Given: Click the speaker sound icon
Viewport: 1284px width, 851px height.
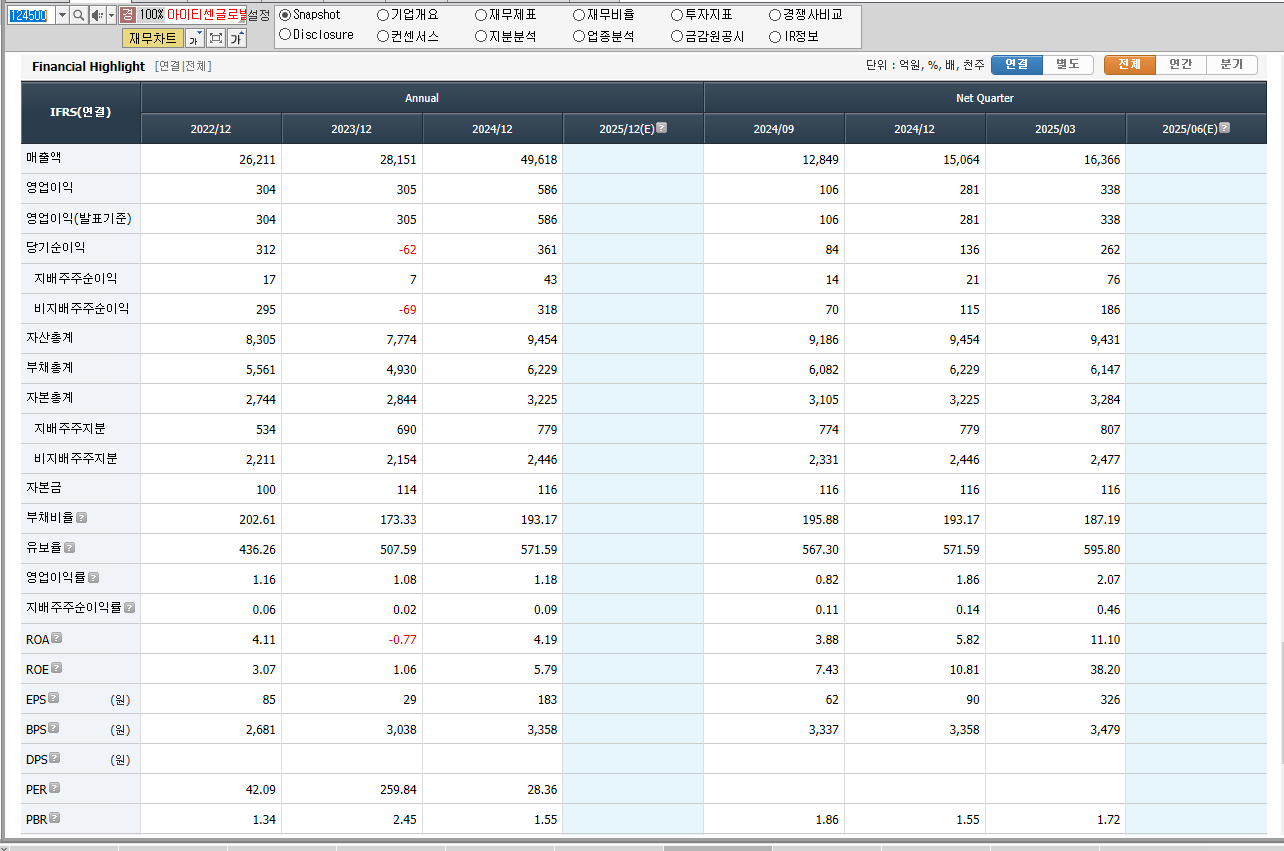Looking at the screenshot, I should coord(98,15).
